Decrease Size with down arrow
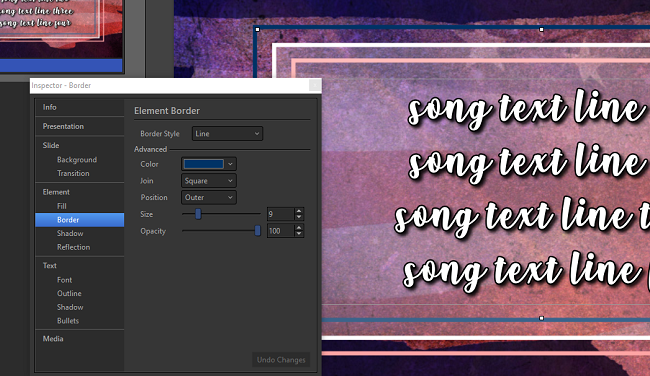 [x=299, y=217]
